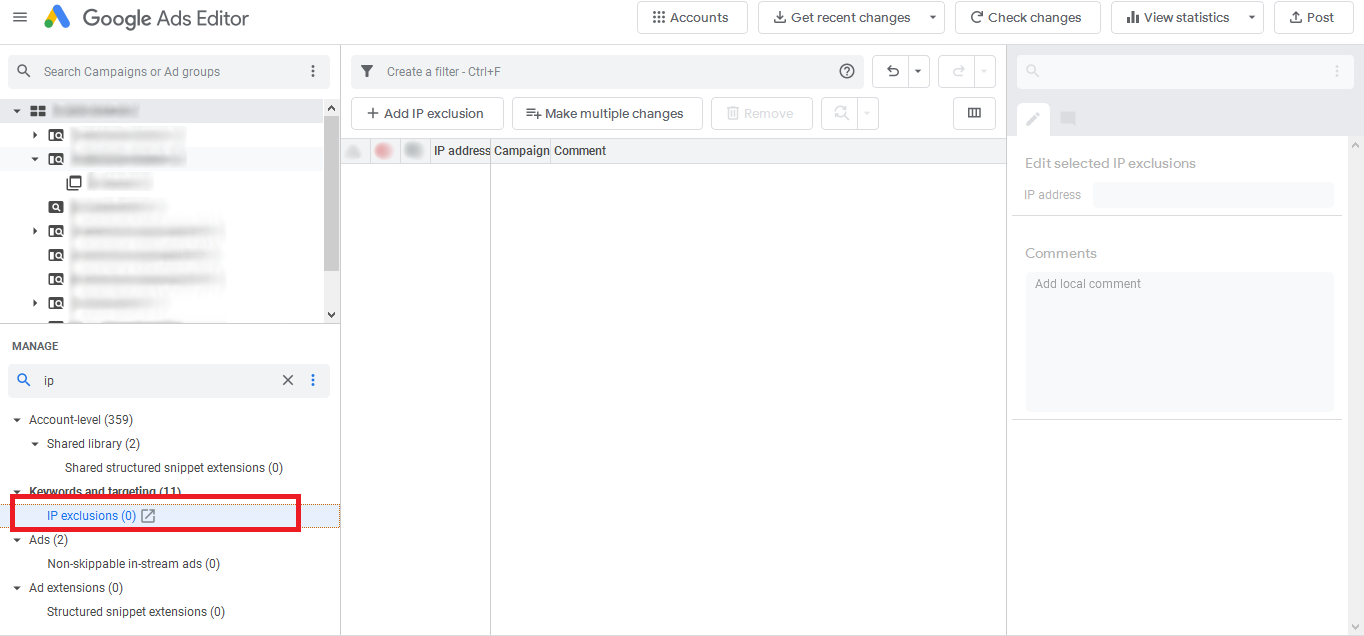Collapse Ads (2) section

pyautogui.click(x=17, y=540)
